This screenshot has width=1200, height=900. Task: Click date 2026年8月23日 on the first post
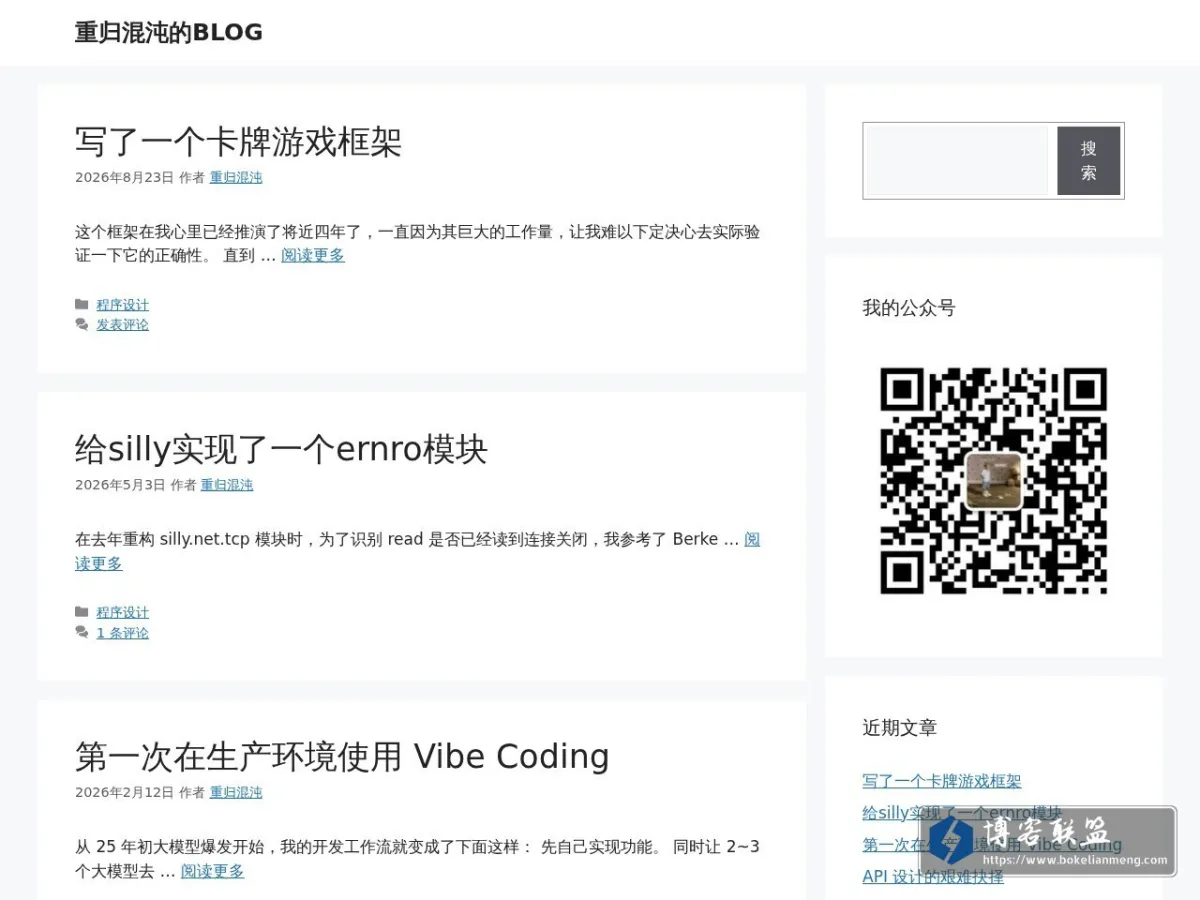(124, 177)
